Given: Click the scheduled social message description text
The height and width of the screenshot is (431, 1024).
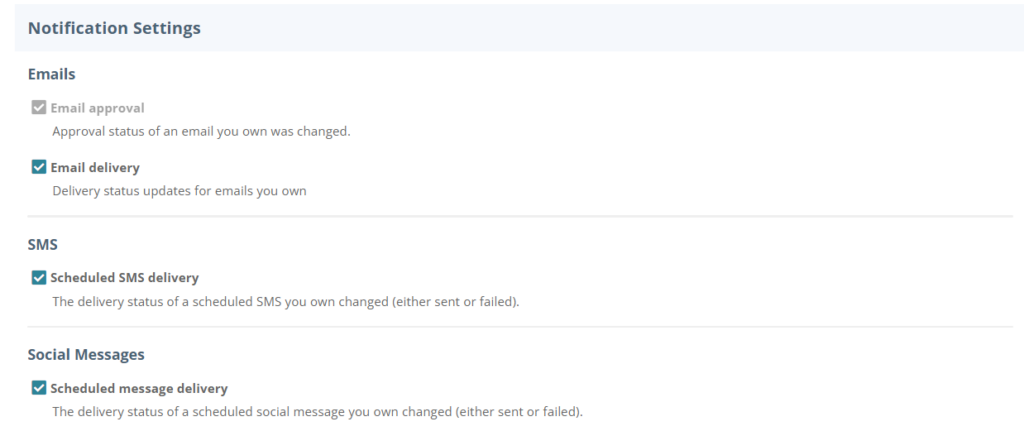Looking at the screenshot, I should 317,413.
